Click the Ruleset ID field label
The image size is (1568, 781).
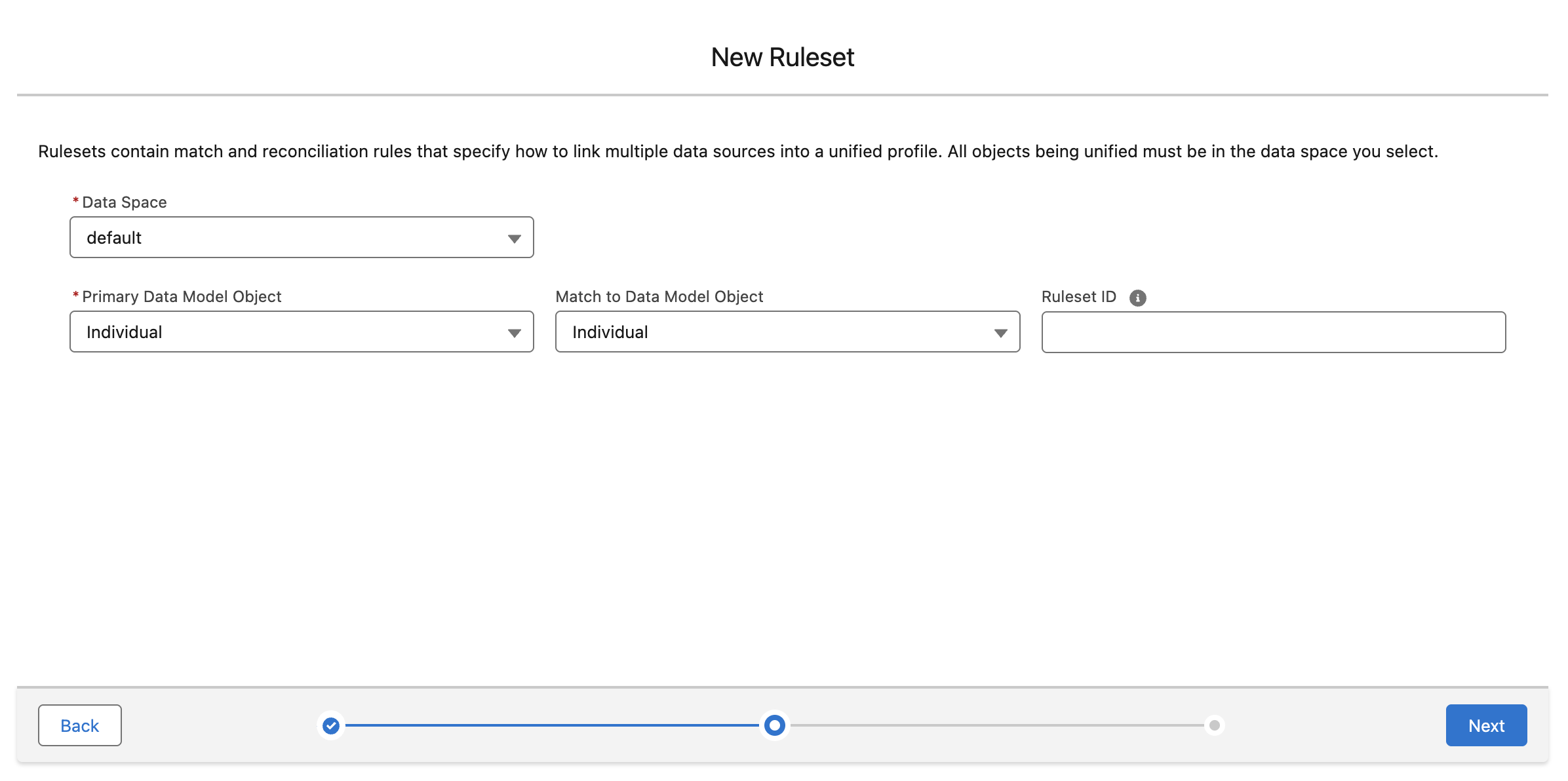pyautogui.click(x=1078, y=296)
